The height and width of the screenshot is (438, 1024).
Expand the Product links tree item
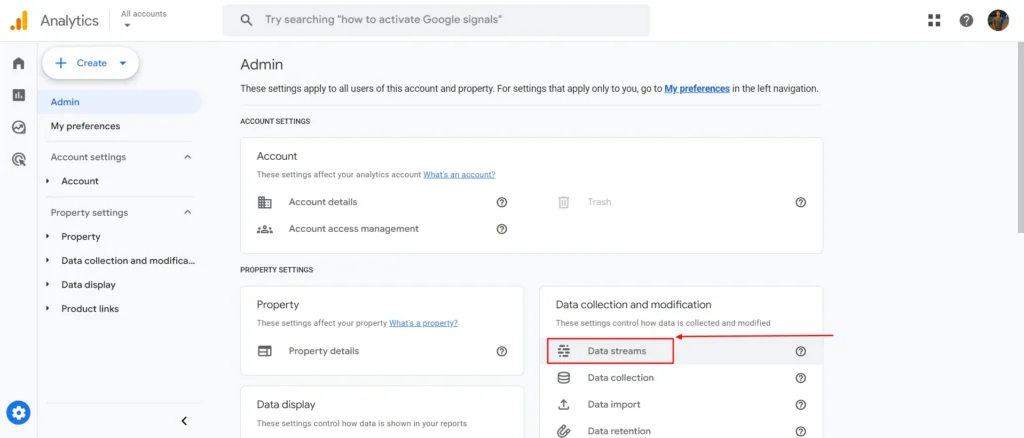coord(48,309)
